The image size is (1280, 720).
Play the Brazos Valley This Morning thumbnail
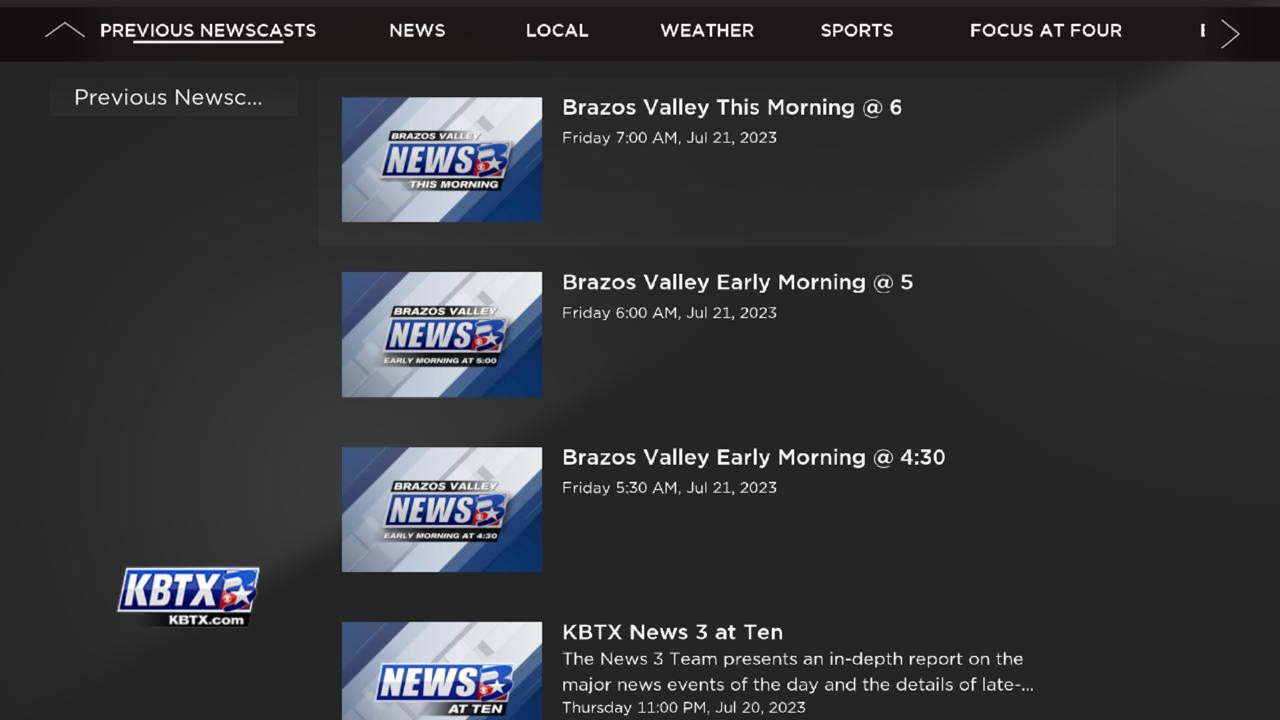click(x=442, y=160)
